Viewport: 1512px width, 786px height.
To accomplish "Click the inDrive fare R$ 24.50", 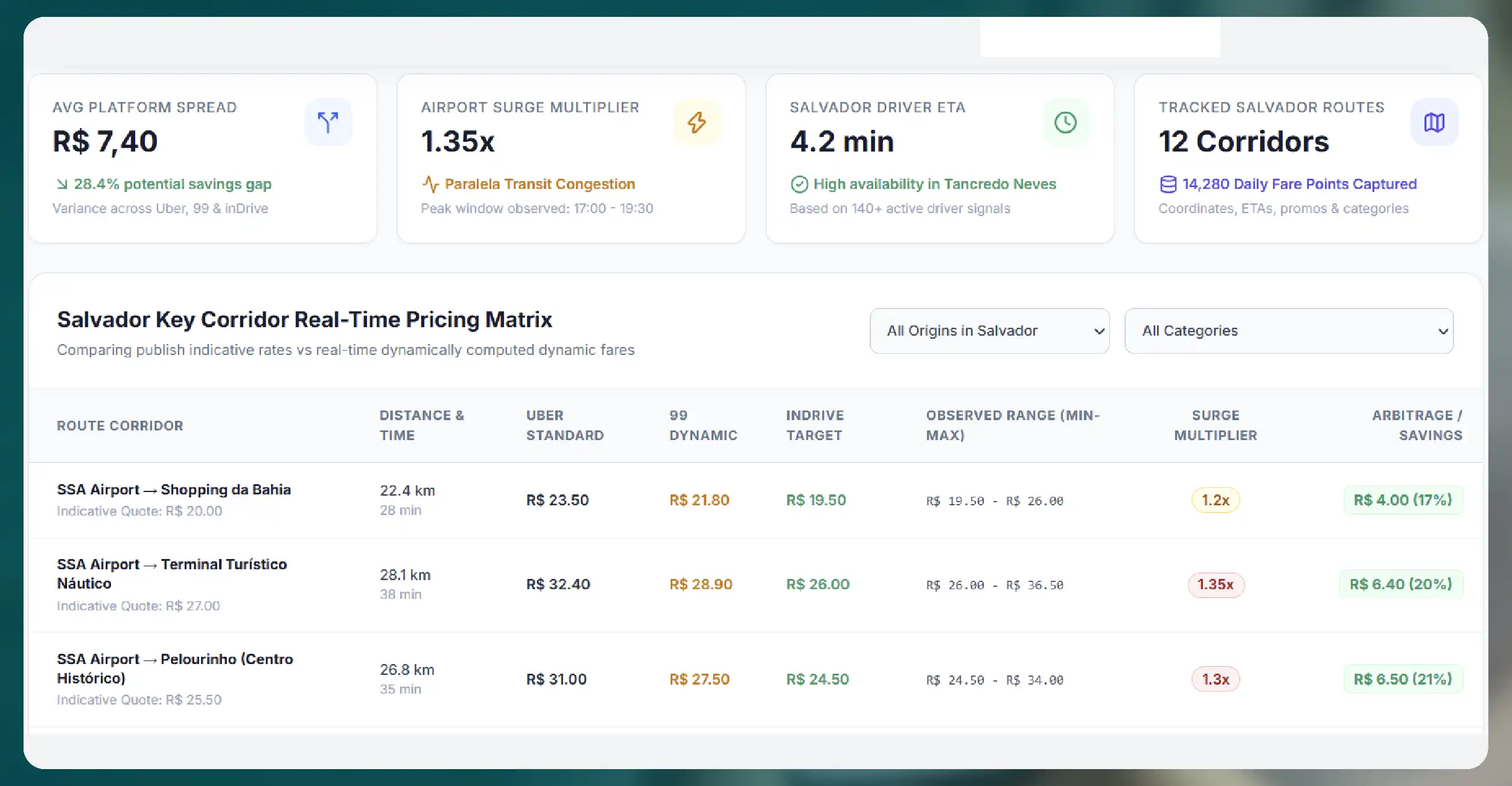I will [817, 679].
